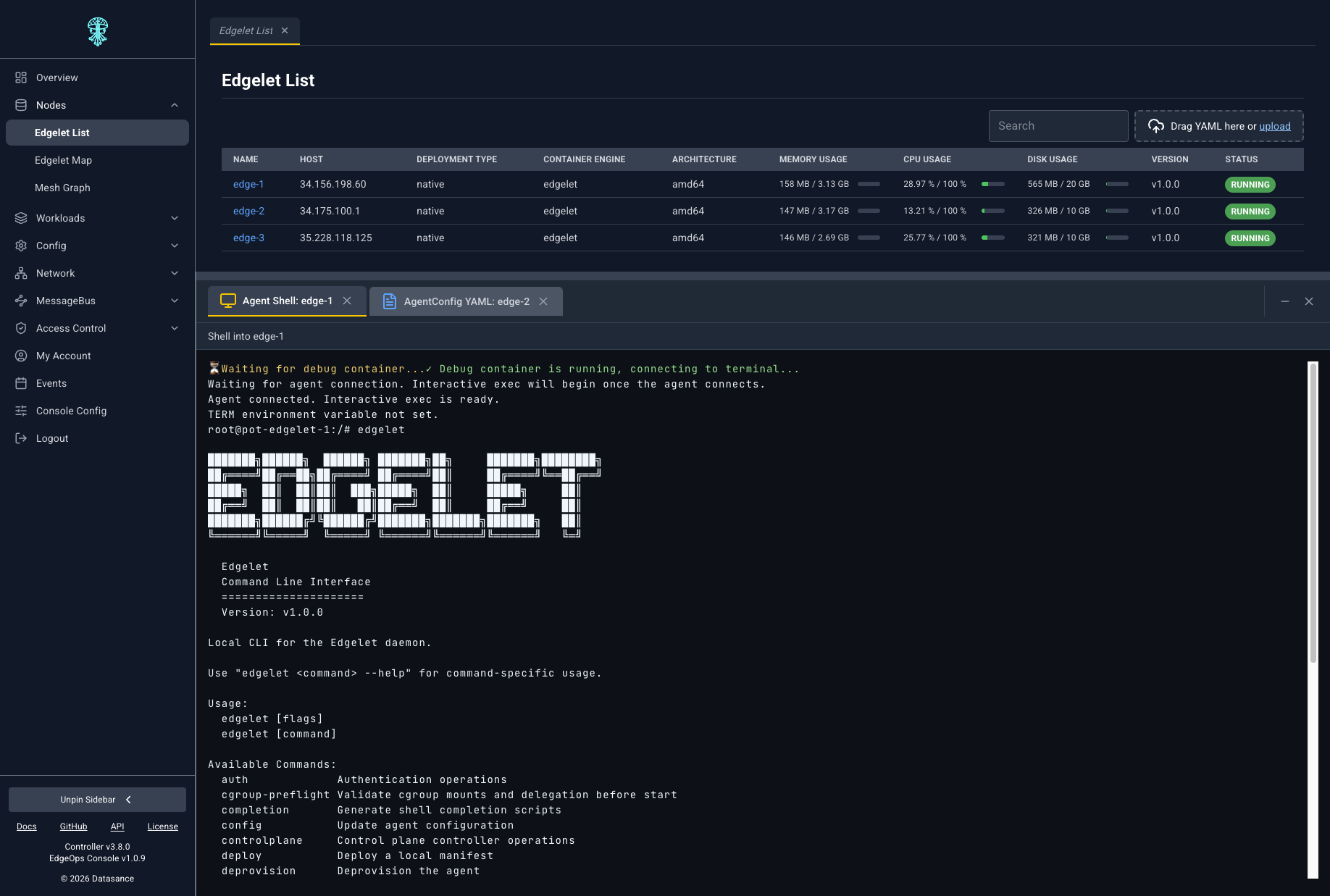Open the GitHub footer link
1330x896 pixels.
(73, 826)
